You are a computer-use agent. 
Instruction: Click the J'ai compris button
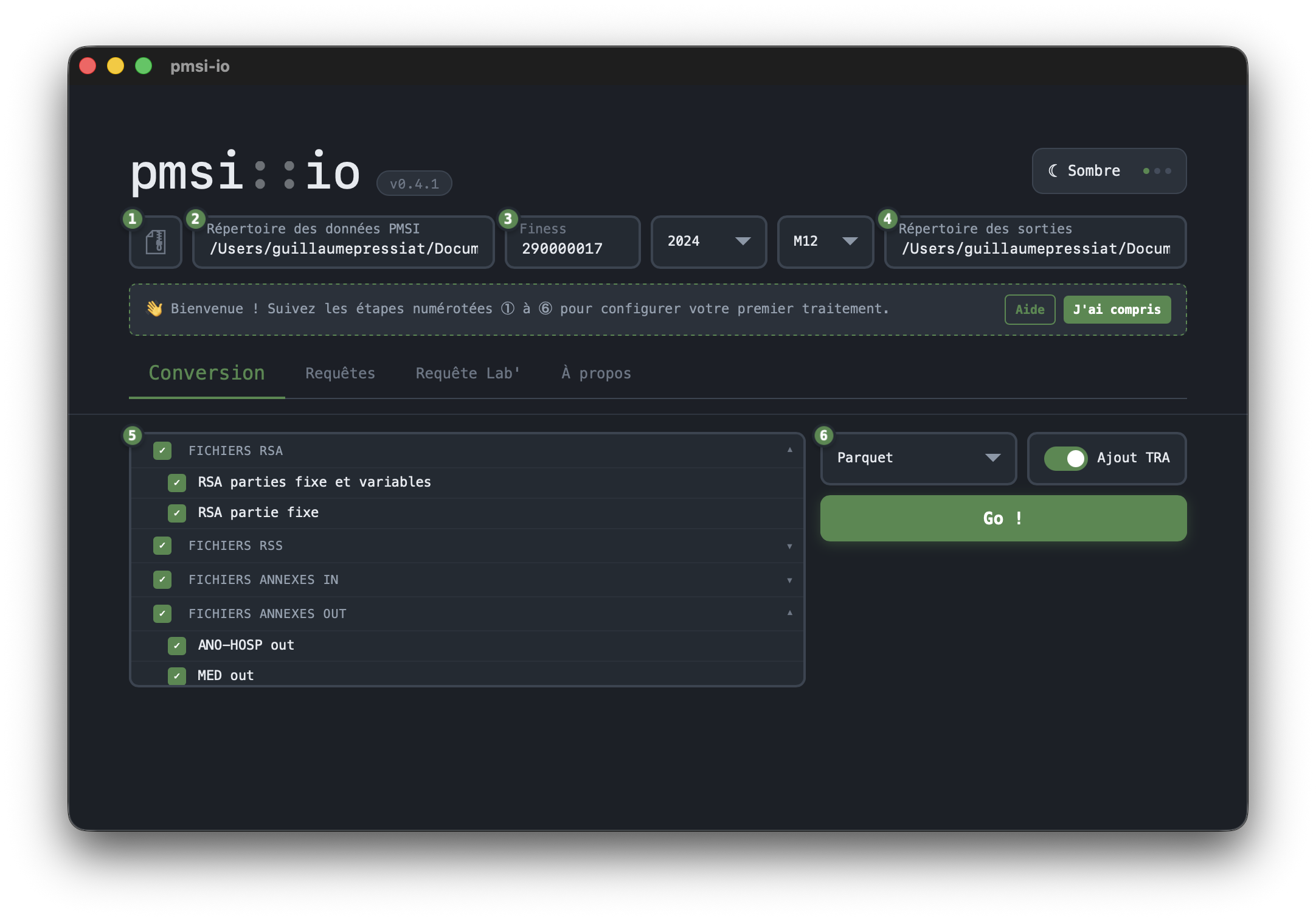pyautogui.click(x=1117, y=310)
